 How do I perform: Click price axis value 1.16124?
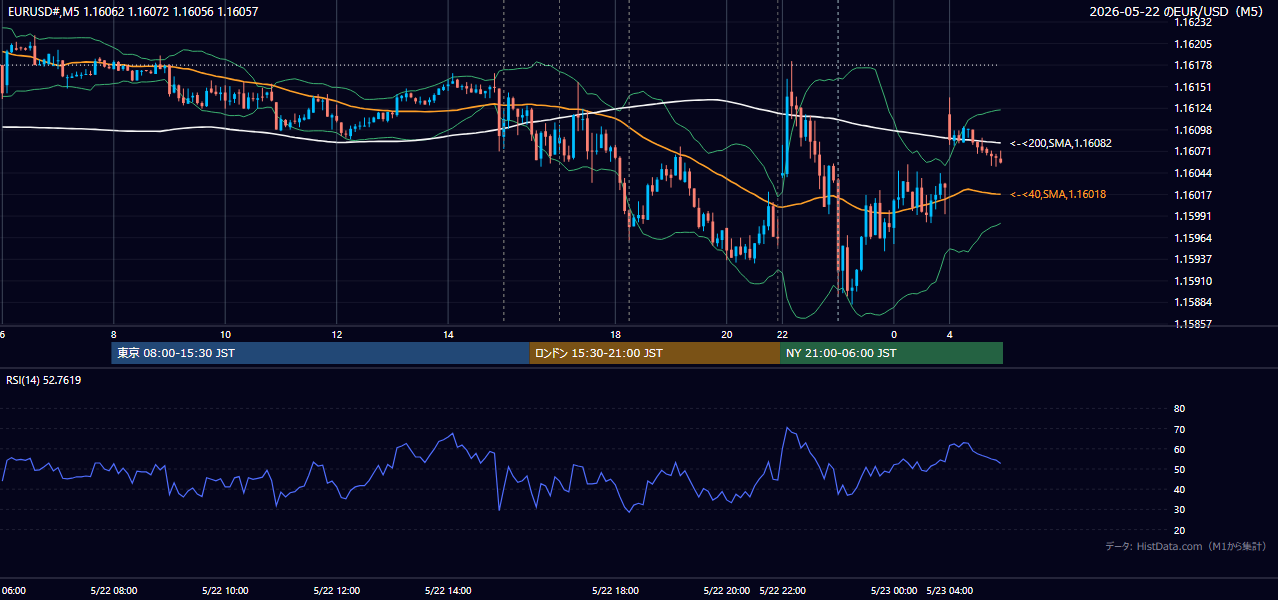[x=1192, y=108]
